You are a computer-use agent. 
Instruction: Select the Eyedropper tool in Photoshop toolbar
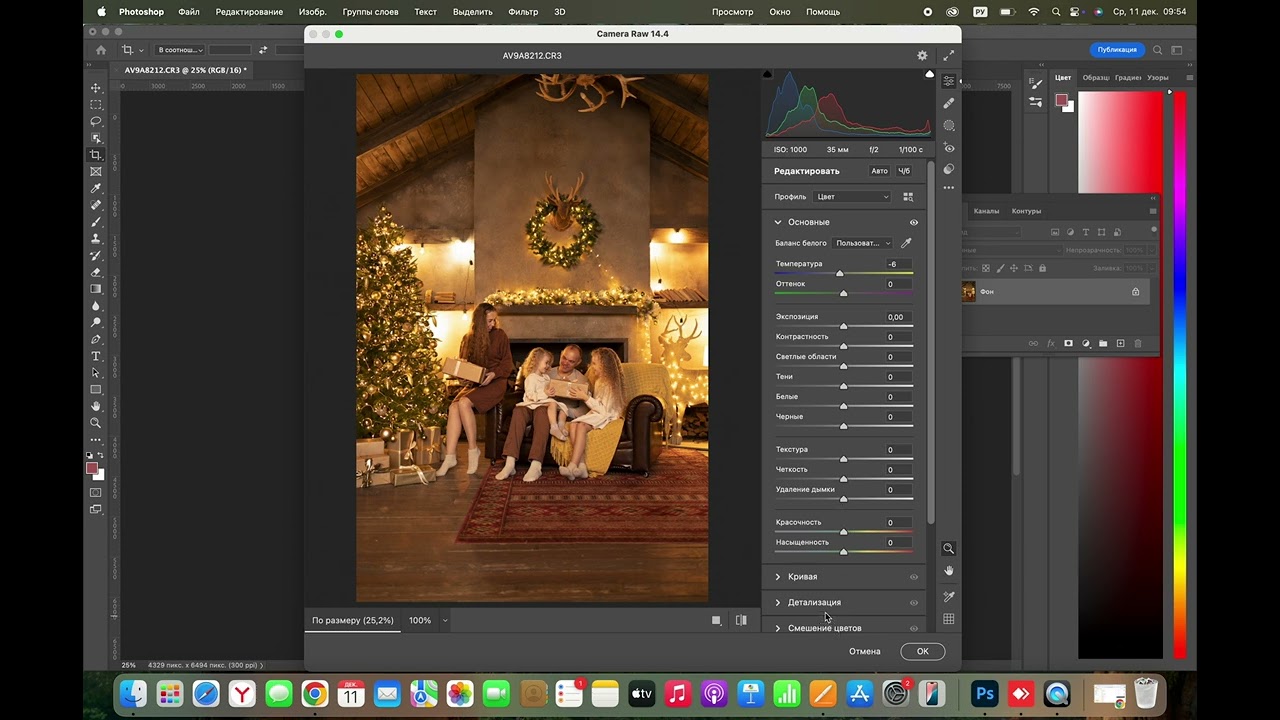[x=96, y=188]
